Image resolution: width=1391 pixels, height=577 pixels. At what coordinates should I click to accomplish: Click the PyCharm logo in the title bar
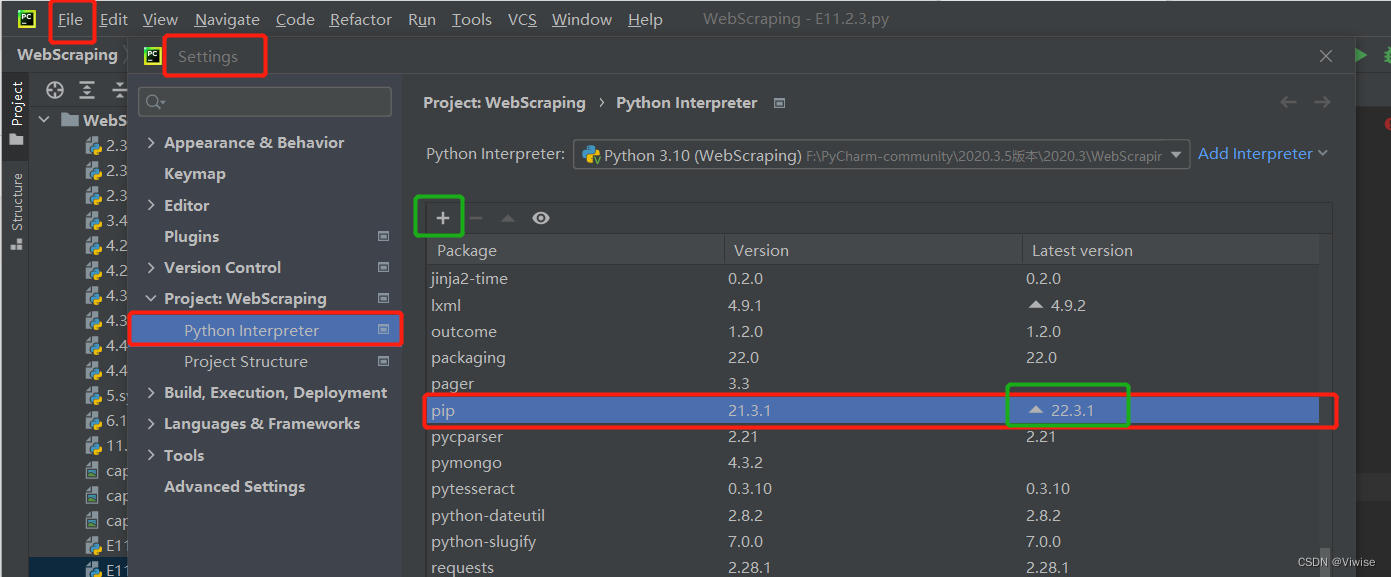27,19
